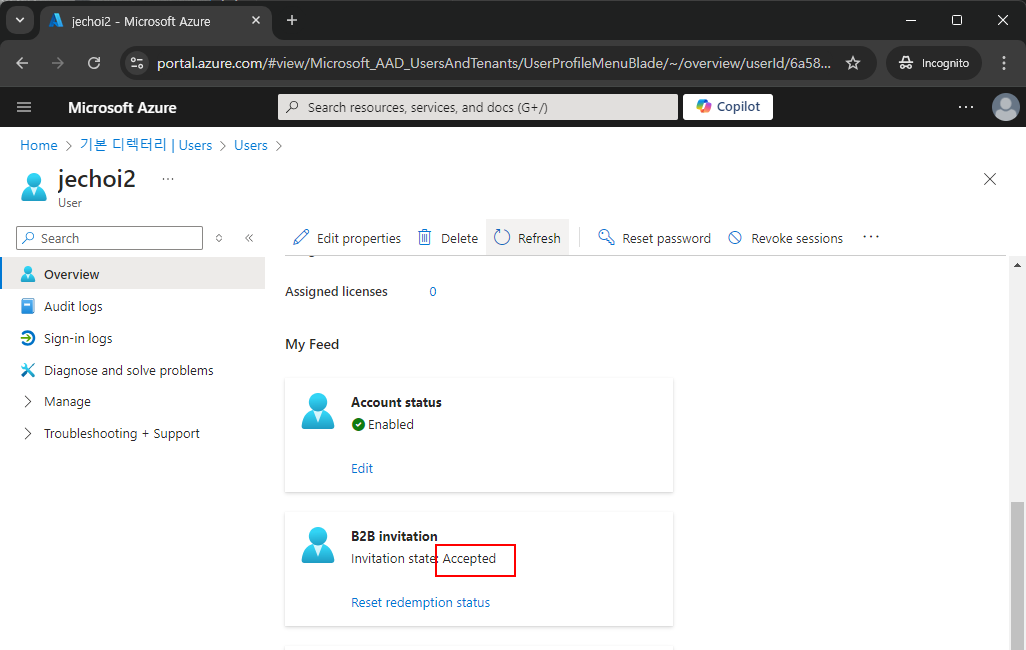The height and width of the screenshot is (650, 1026).
Task: Focus the Search resources, services, and docs field
Action: 478,107
